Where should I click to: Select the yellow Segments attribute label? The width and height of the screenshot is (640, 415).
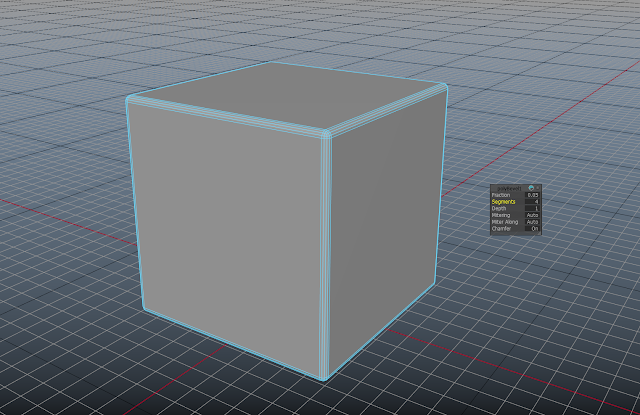[503, 202]
